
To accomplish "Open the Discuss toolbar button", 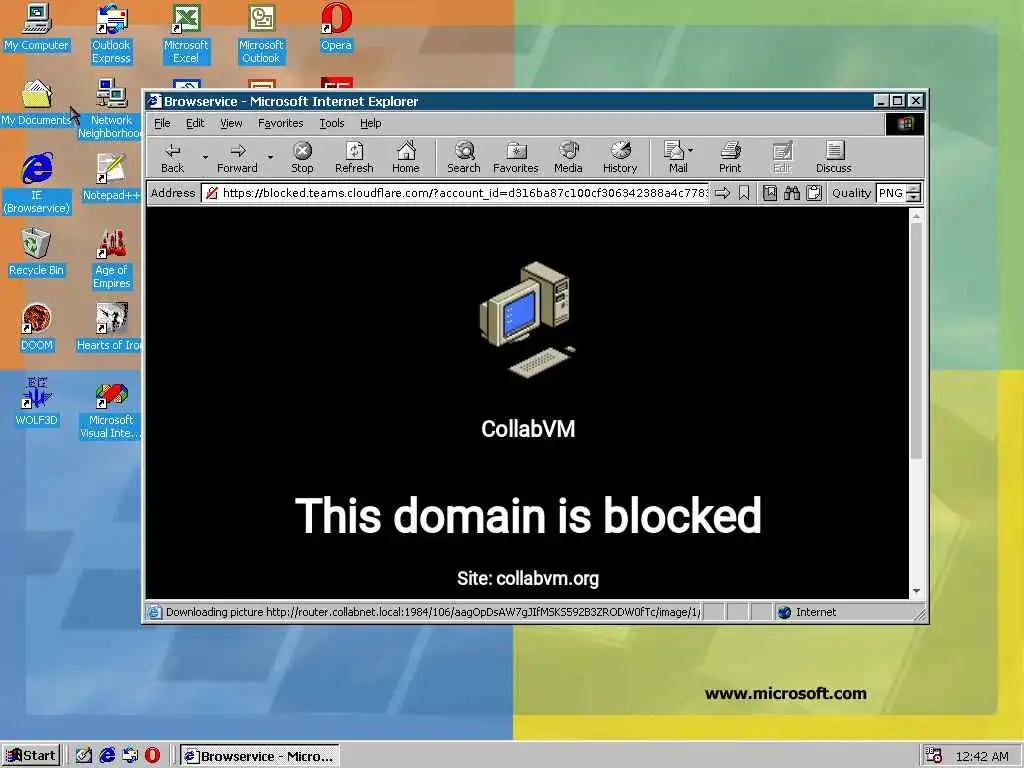I will coord(833,157).
